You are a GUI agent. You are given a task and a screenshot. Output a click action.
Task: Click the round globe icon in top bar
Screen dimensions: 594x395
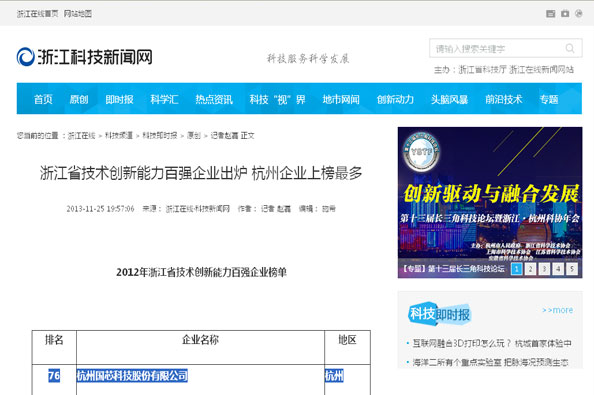(x=578, y=14)
